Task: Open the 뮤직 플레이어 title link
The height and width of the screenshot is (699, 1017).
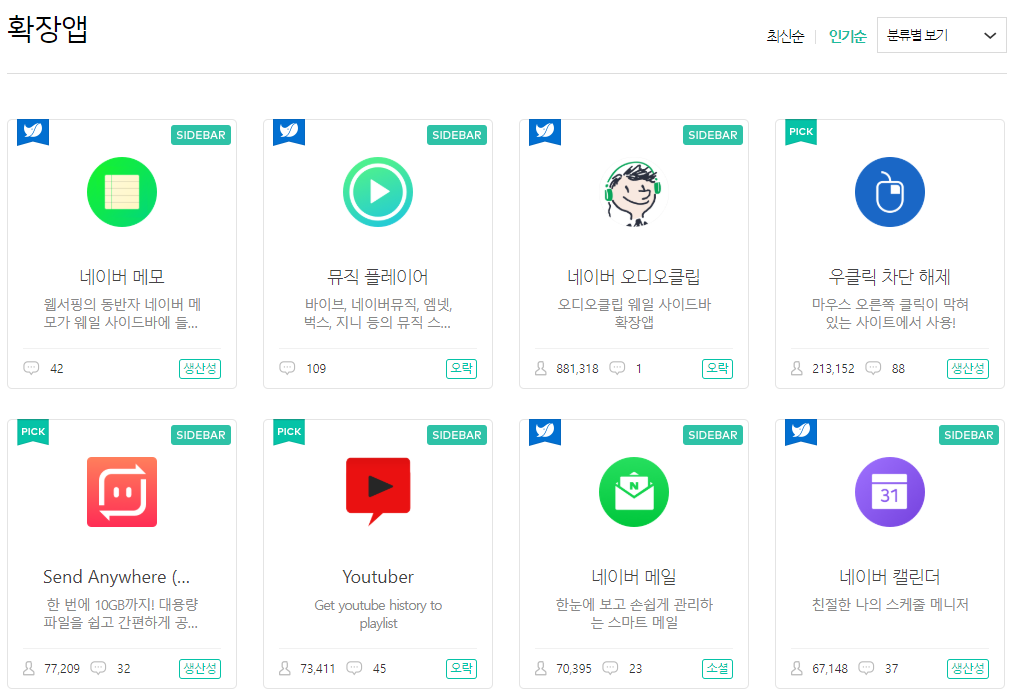Action: pyautogui.click(x=378, y=277)
